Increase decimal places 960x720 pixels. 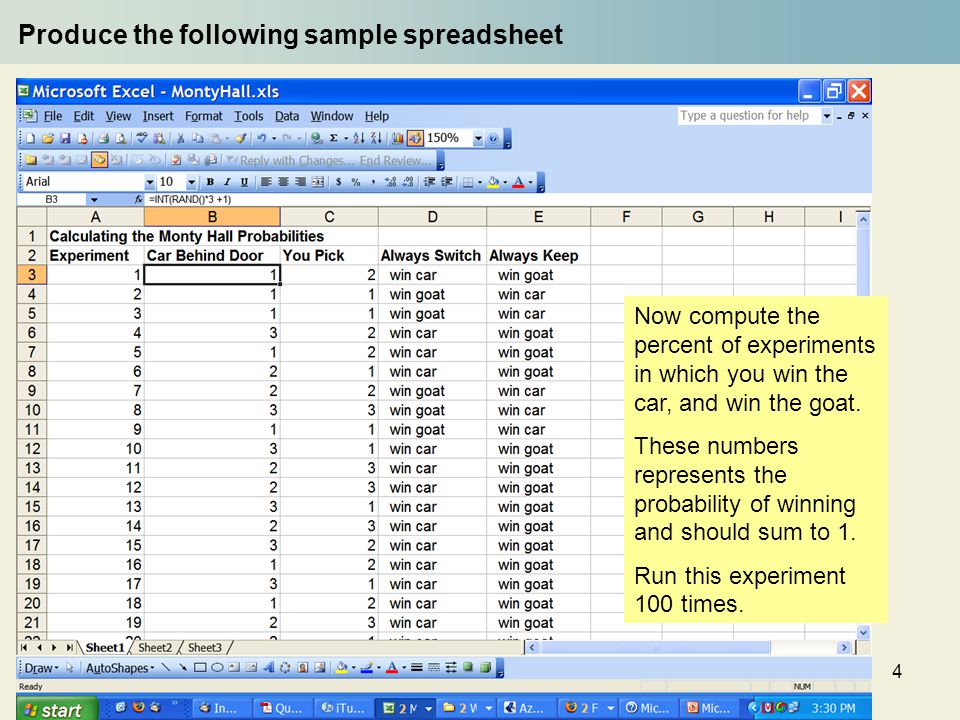pyautogui.click(x=391, y=182)
